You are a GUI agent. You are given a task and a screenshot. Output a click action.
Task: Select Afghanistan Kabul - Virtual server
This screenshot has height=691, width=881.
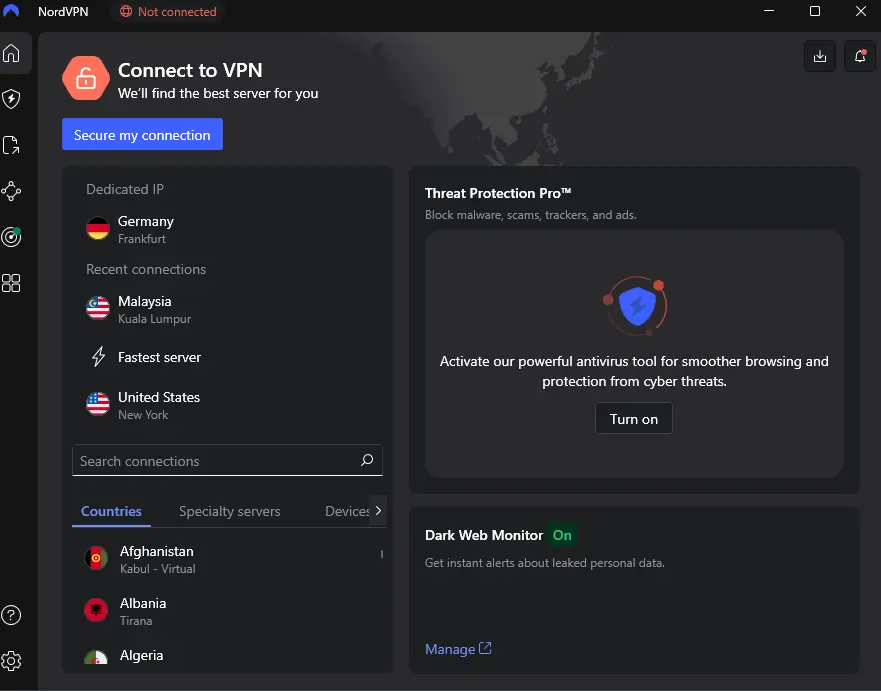click(227, 559)
